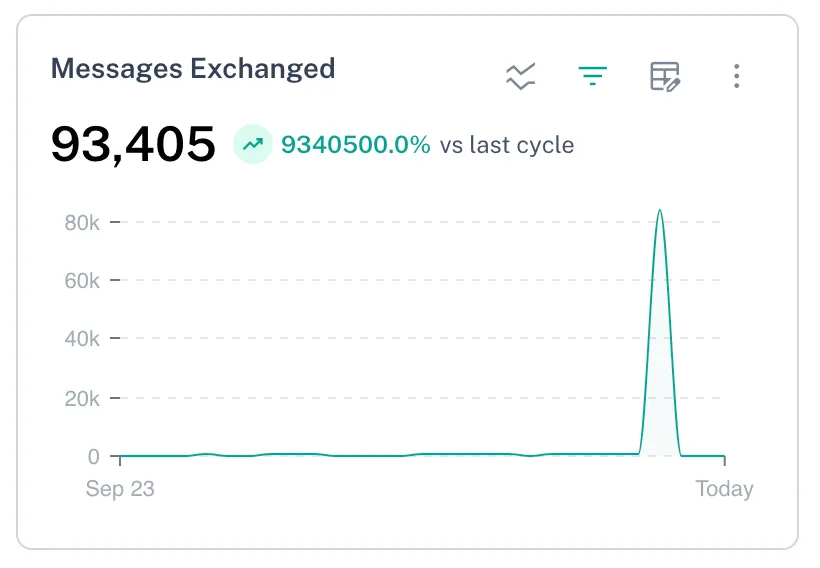Screen dimensions: 820x568
Task: Click the trend lines comparison icon
Action: [521, 76]
